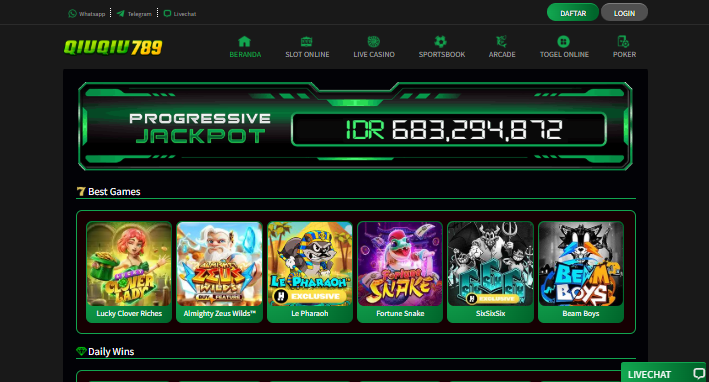Click the Arcade icon
The image size is (709, 382).
coord(501,42)
